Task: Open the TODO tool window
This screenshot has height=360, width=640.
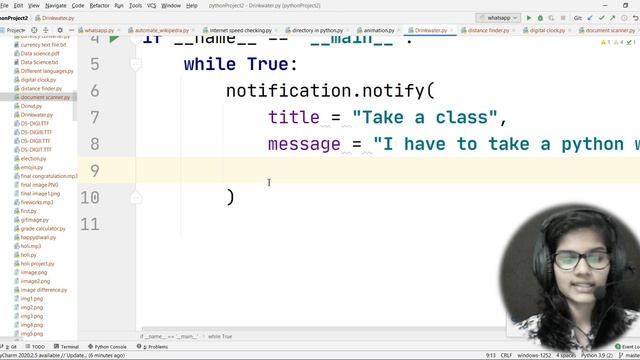Action: pyautogui.click(x=35, y=347)
